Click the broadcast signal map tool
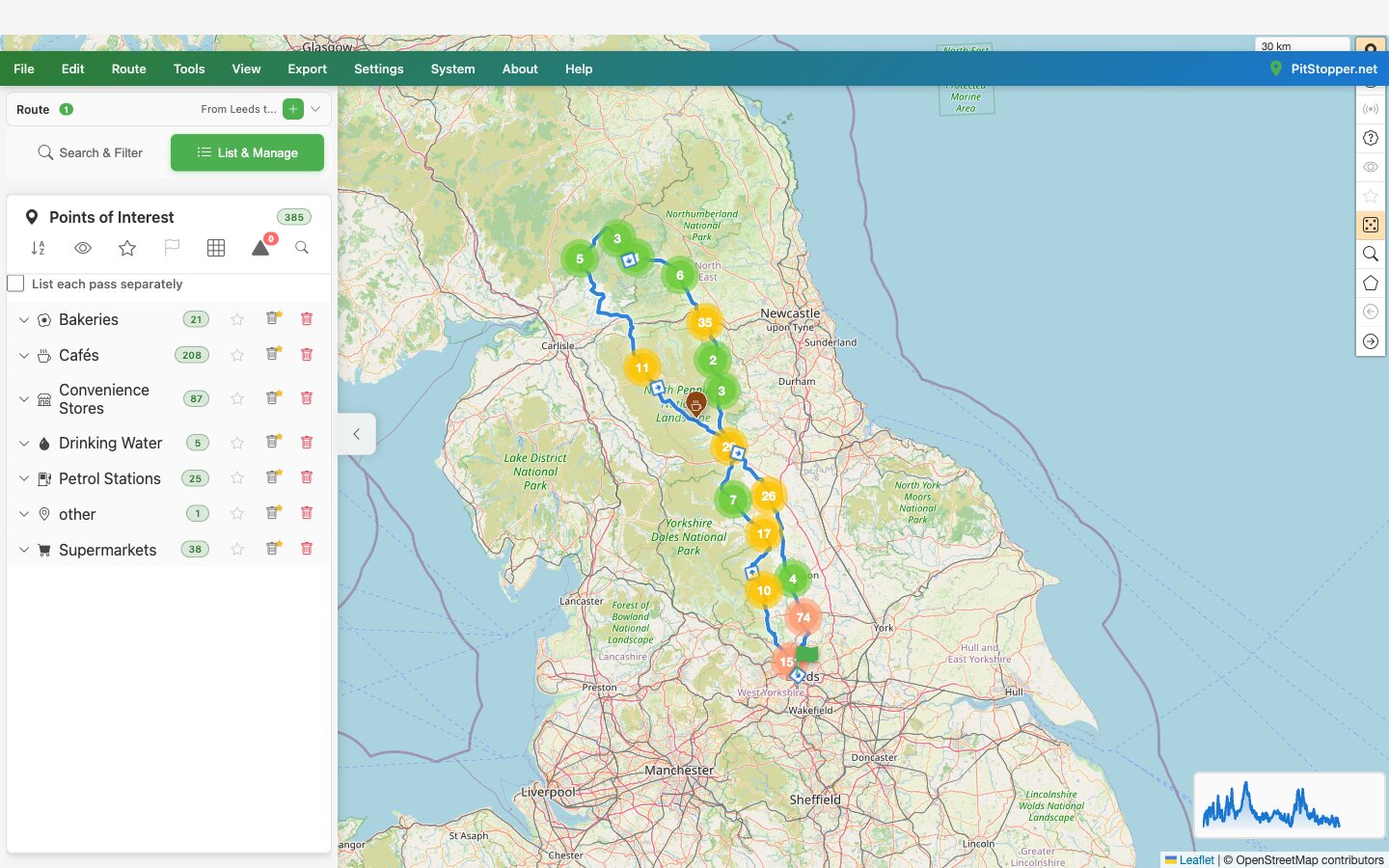This screenshot has height=868, width=1389. (x=1371, y=109)
